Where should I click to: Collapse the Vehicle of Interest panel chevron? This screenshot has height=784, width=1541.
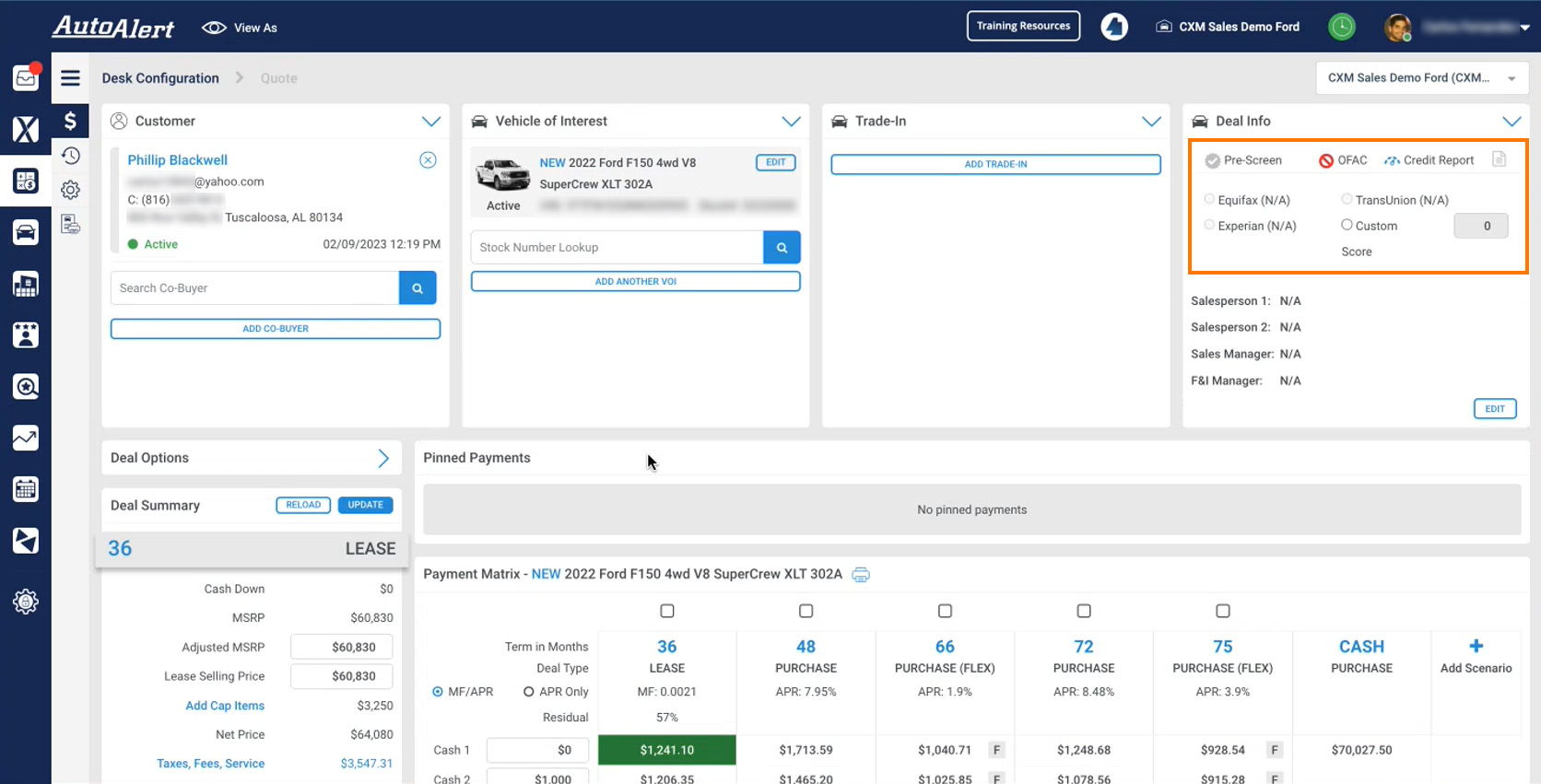pos(791,122)
